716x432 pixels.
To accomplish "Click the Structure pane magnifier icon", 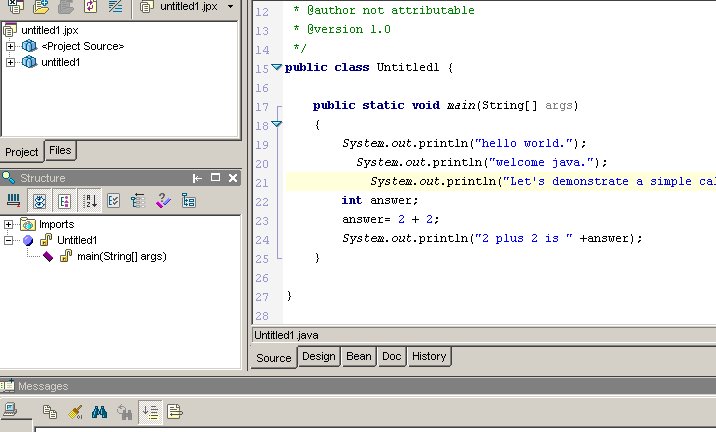I will click(8, 178).
